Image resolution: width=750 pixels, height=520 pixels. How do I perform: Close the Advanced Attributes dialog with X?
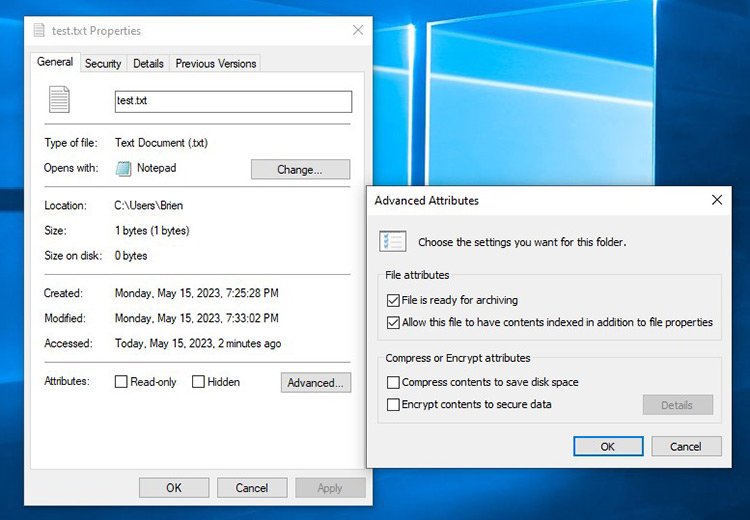click(x=716, y=200)
